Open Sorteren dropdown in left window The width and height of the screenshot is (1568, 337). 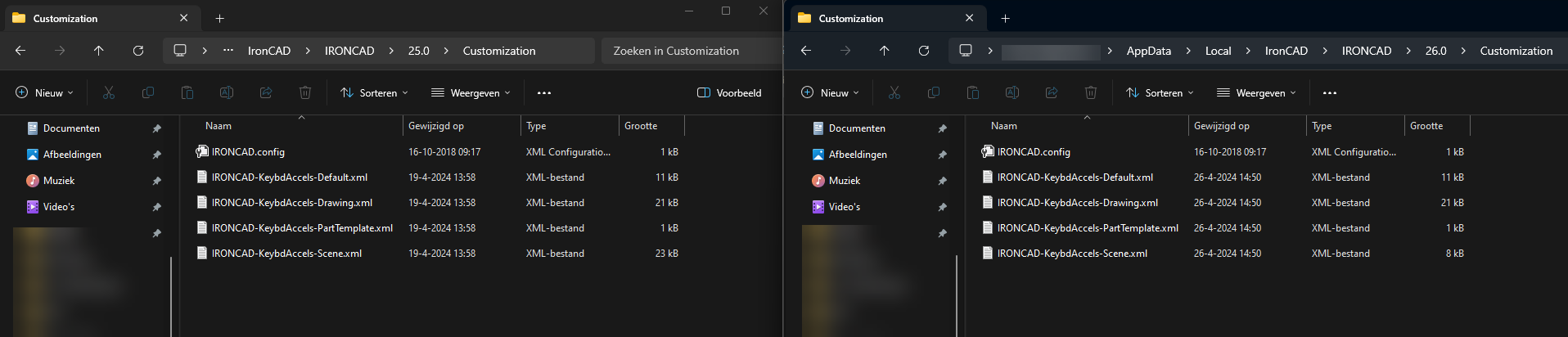[x=374, y=93]
